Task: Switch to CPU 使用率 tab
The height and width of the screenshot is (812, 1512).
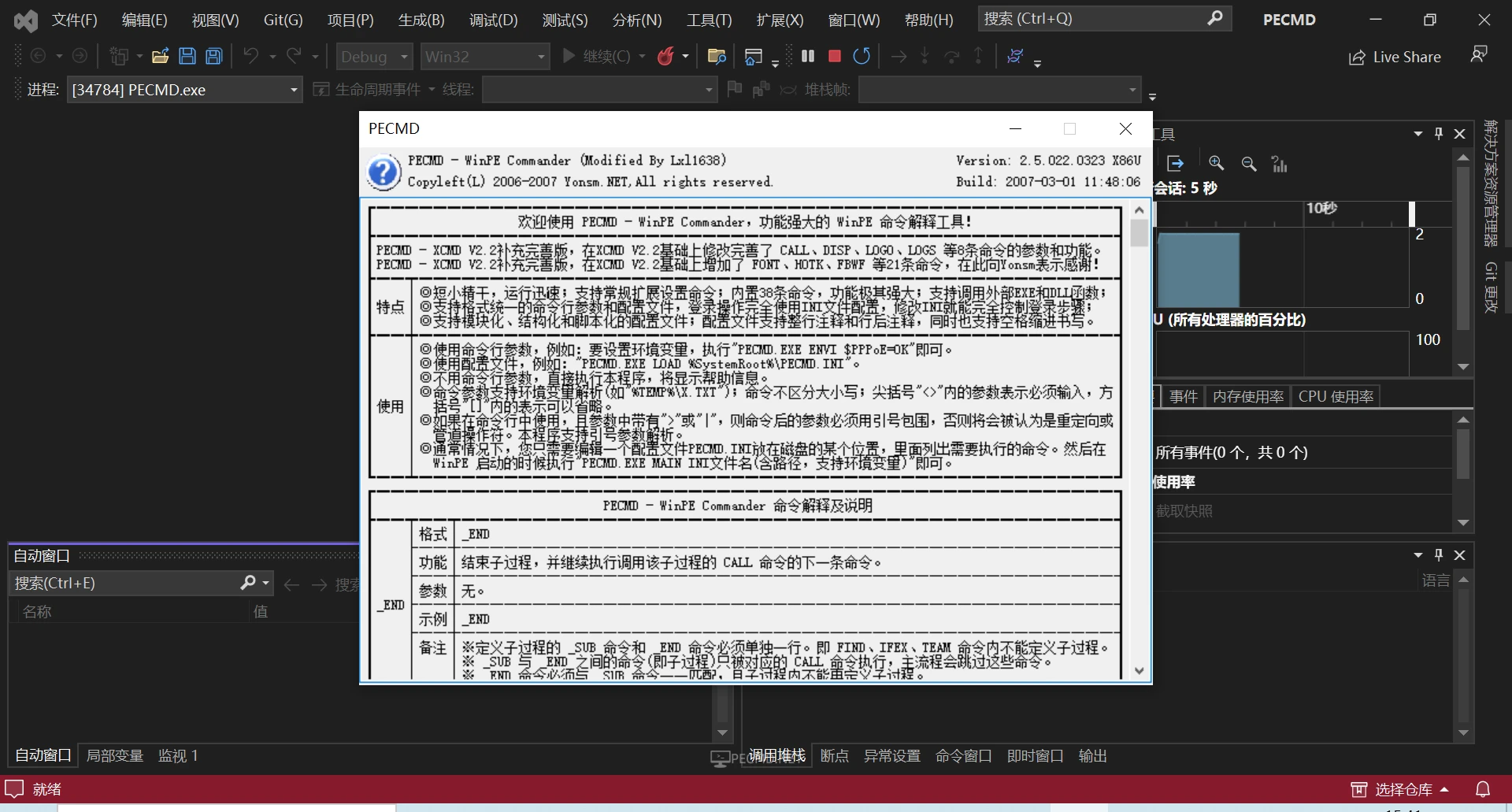Action: (x=1336, y=396)
